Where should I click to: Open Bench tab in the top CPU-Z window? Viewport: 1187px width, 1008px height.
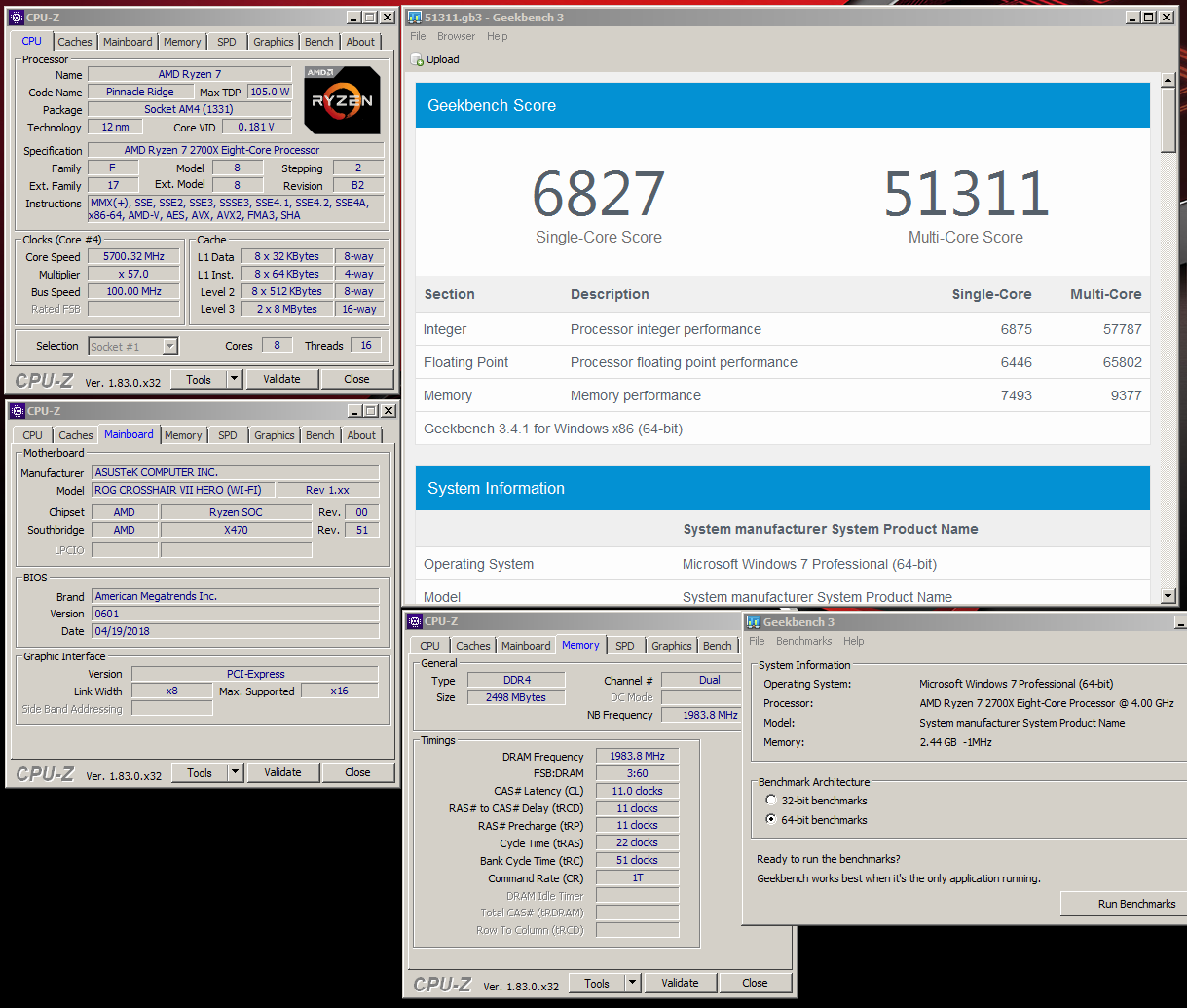pos(319,42)
